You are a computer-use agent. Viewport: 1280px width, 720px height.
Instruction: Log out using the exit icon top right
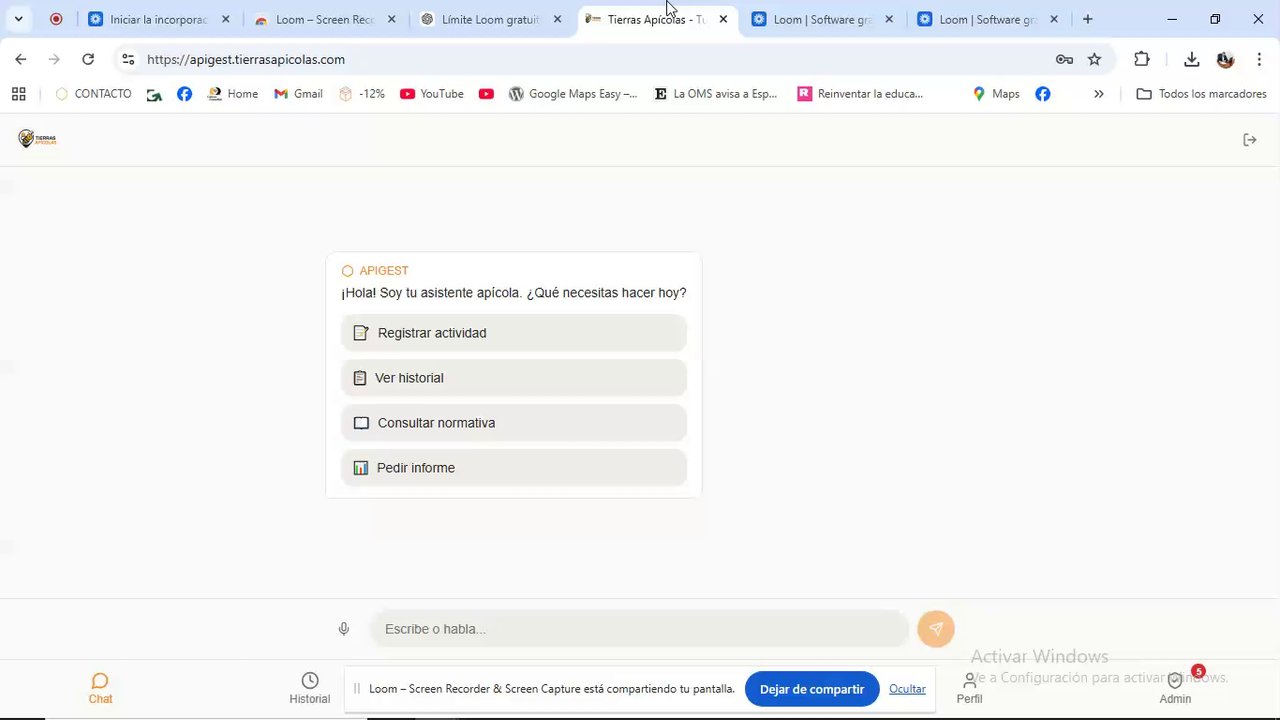(1250, 140)
